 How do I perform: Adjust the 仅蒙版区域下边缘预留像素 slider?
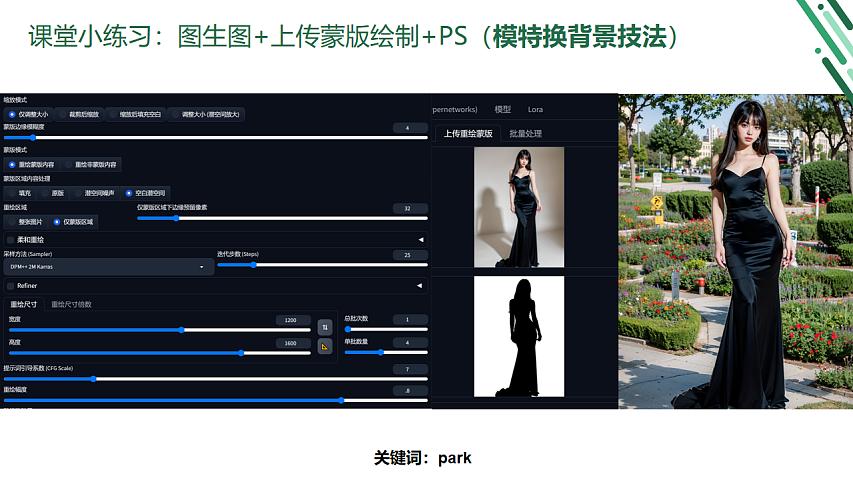pyautogui.click(x=282, y=218)
